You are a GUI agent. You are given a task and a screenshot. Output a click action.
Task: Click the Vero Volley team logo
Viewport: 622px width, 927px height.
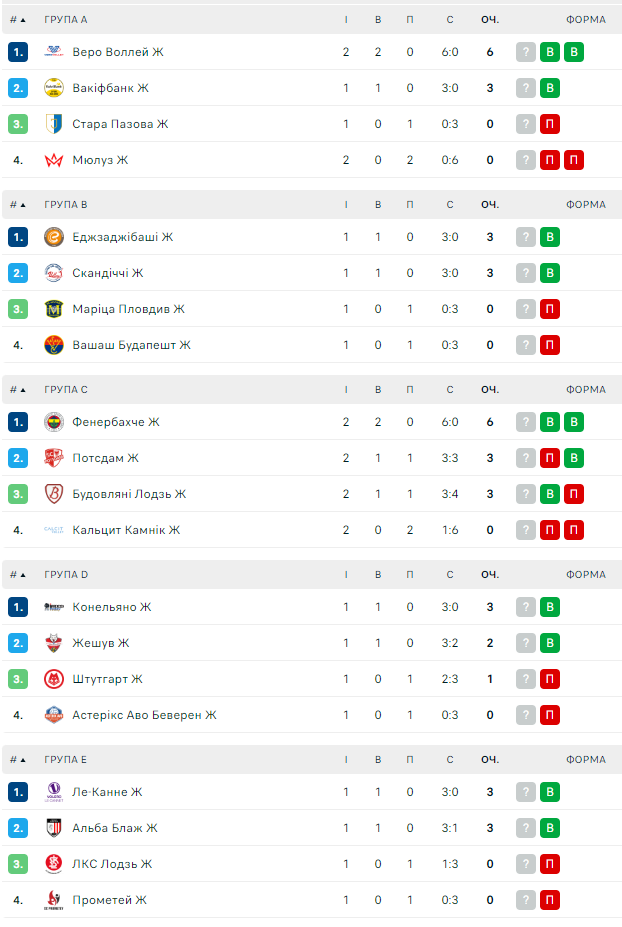[54, 52]
